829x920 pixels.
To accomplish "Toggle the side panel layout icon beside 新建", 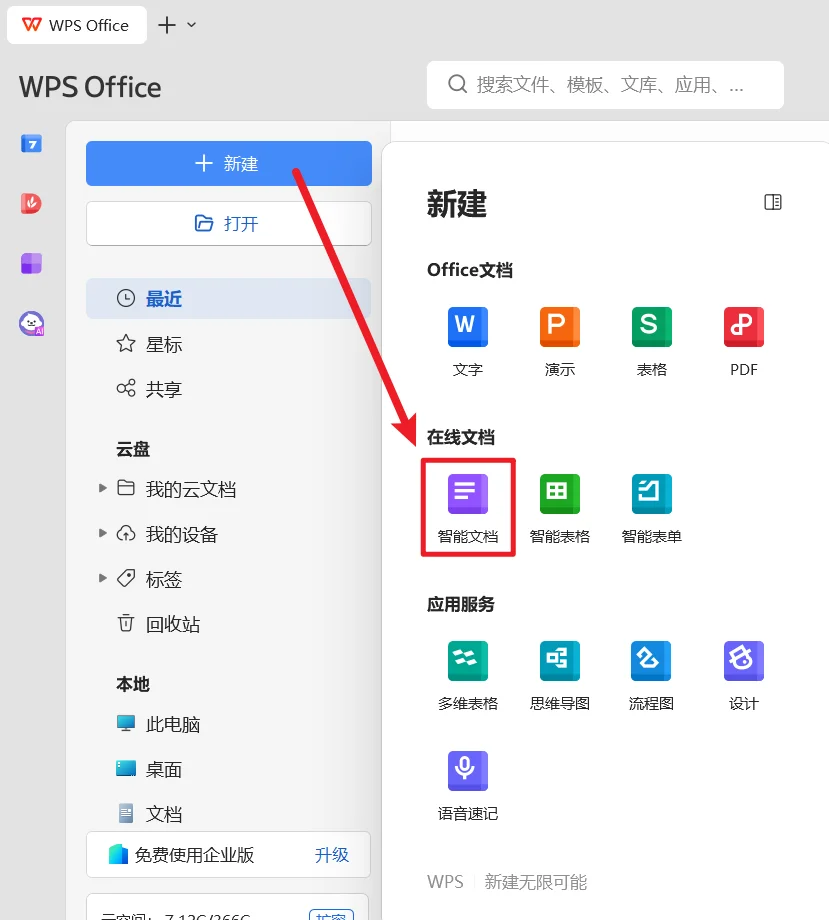I will (773, 202).
